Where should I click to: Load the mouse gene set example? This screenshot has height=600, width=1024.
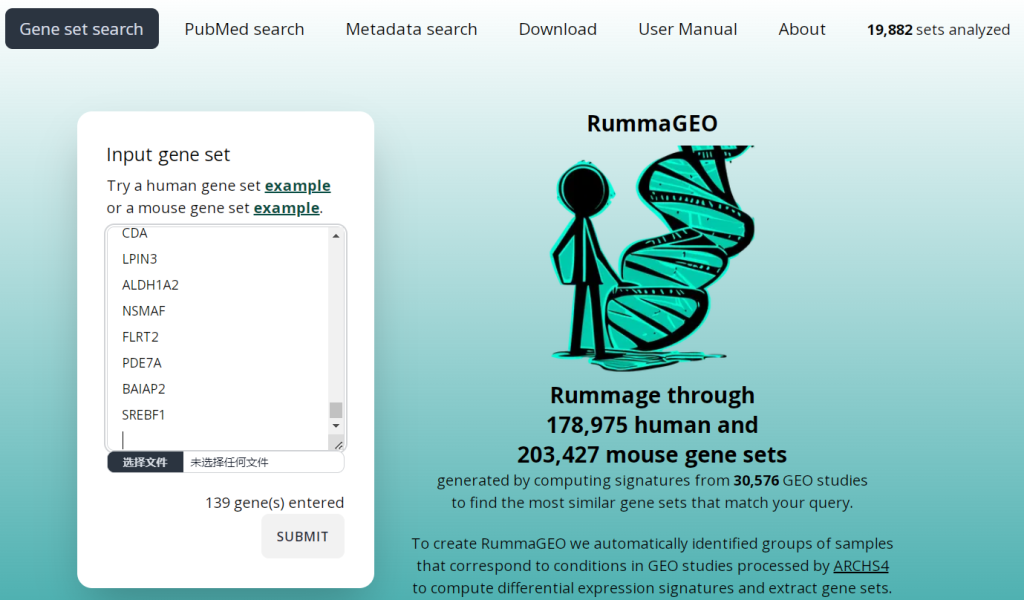pos(287,208)
